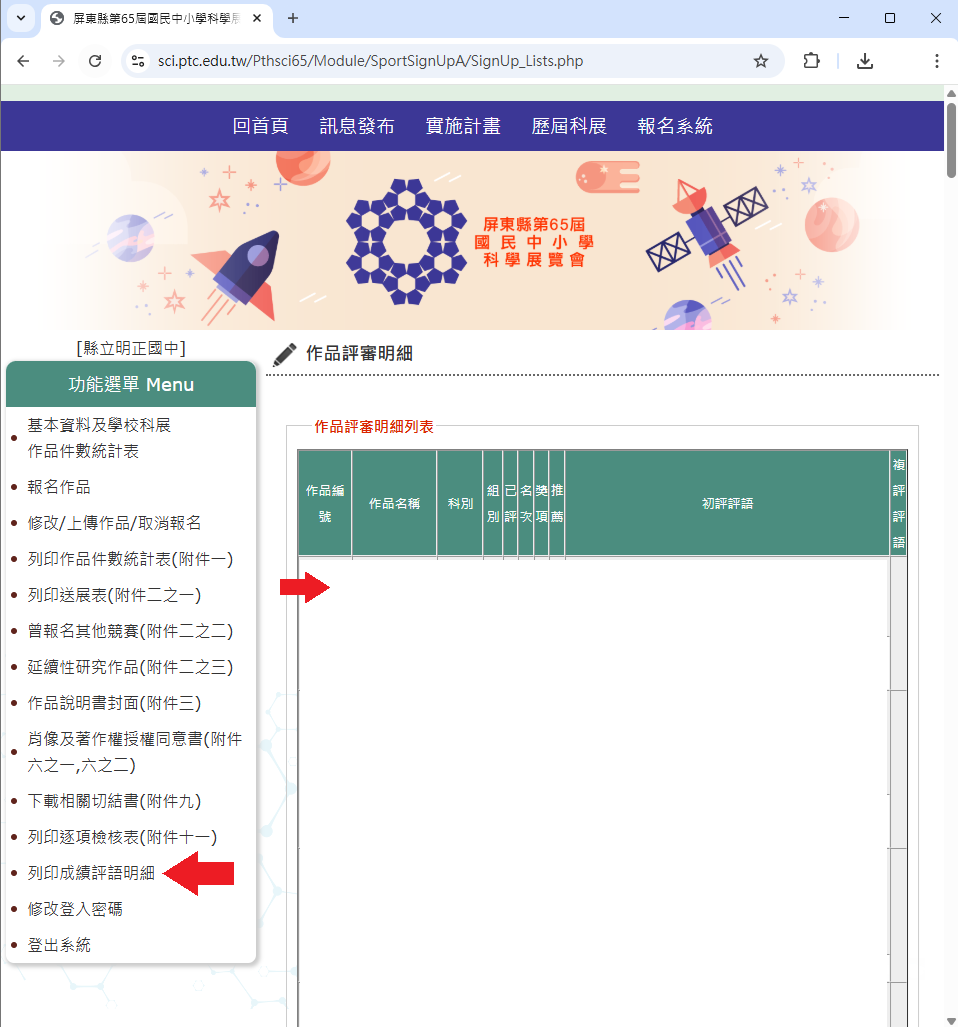Click the browser back arrow
Viewport: 958px width, 1027px height.
point(24,61)
